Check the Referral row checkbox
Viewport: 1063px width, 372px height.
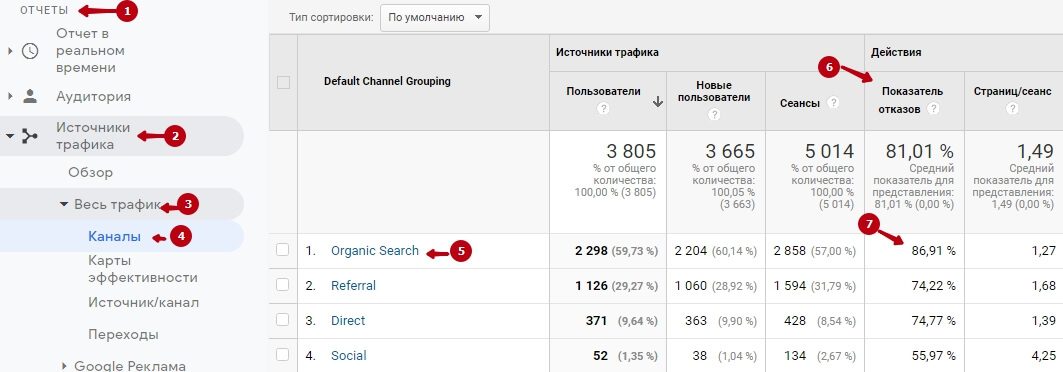tap(283, 285)
